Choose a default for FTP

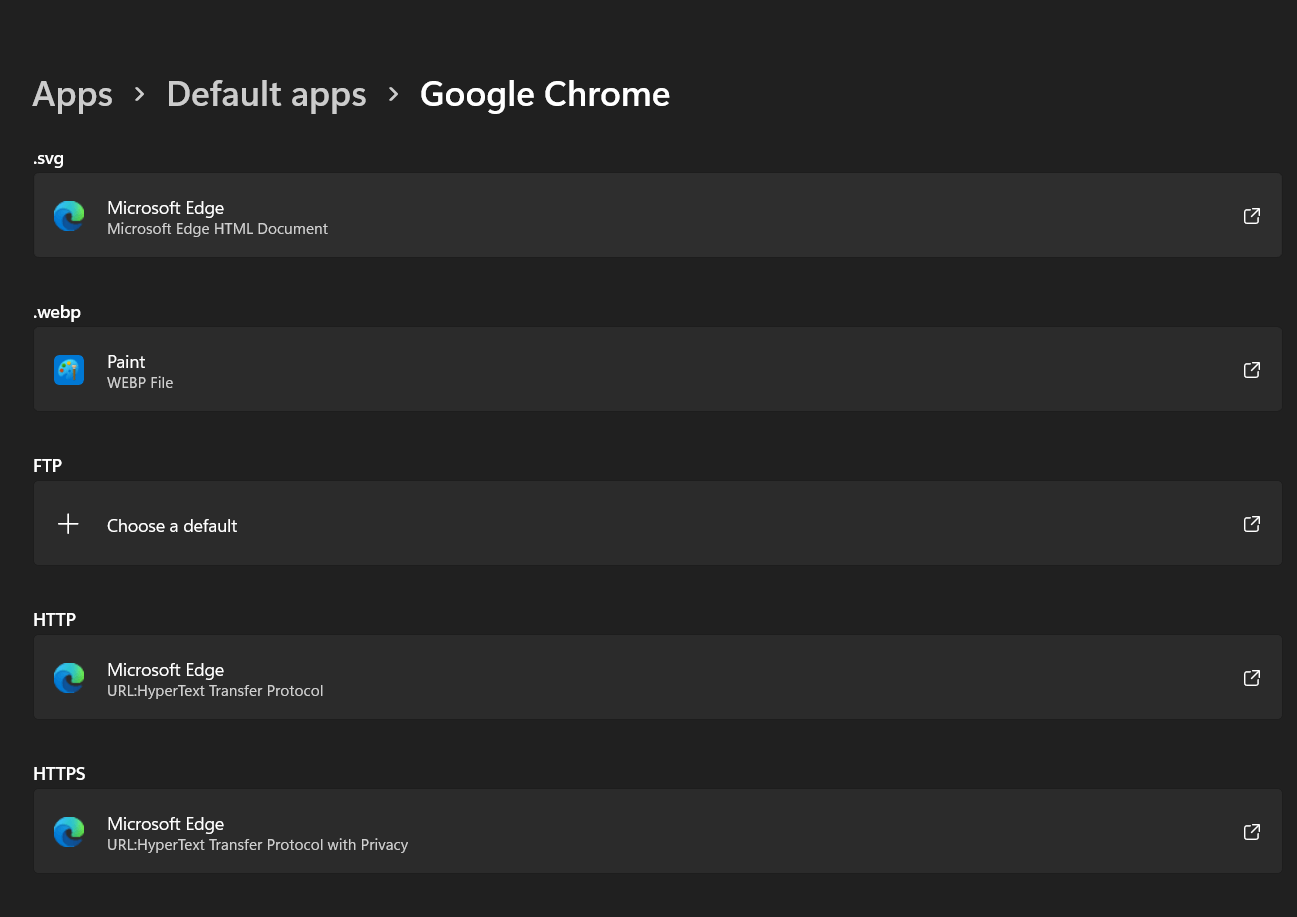[x=172, y=526]
